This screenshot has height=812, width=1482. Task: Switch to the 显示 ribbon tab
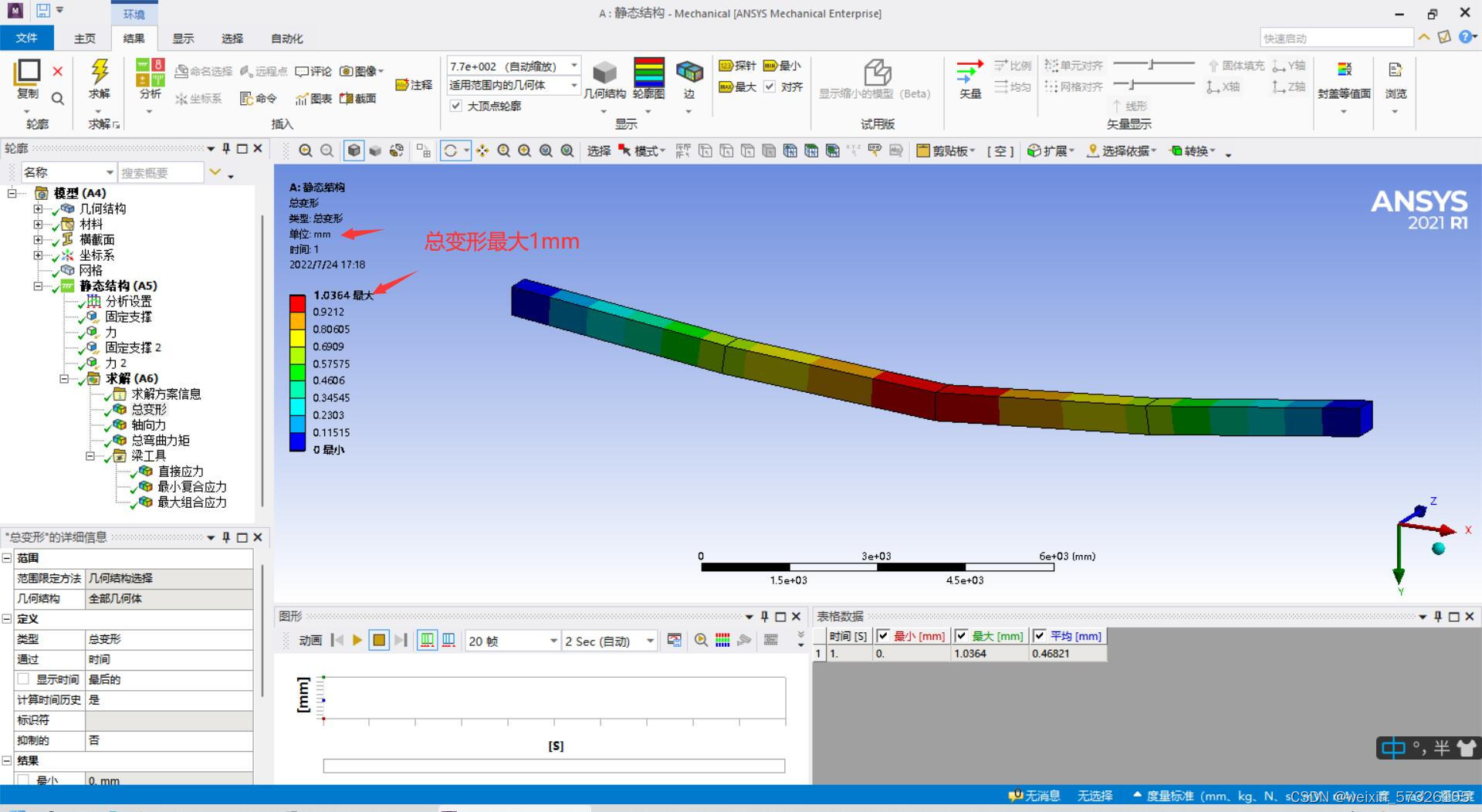click(183, 39)
